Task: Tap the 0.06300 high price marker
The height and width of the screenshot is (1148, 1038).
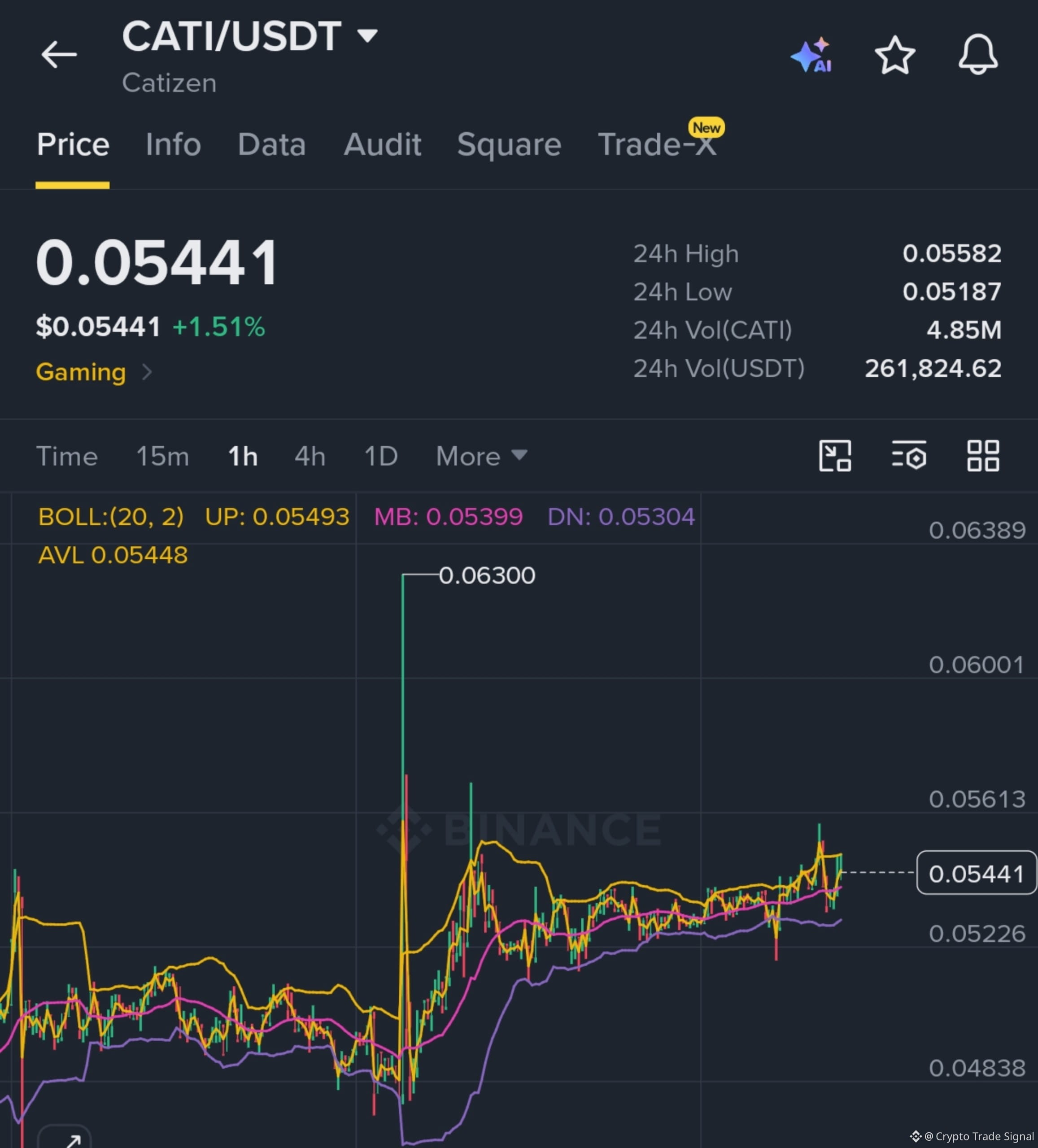Action: coord(487,575)
